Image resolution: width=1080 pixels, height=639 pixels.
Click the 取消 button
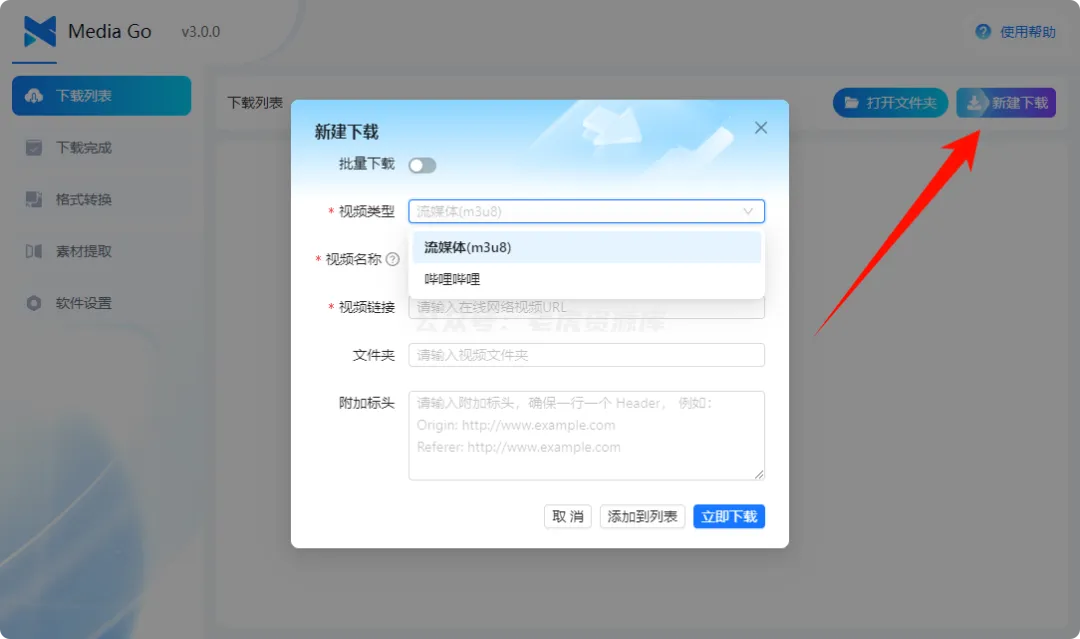point(568,516)
